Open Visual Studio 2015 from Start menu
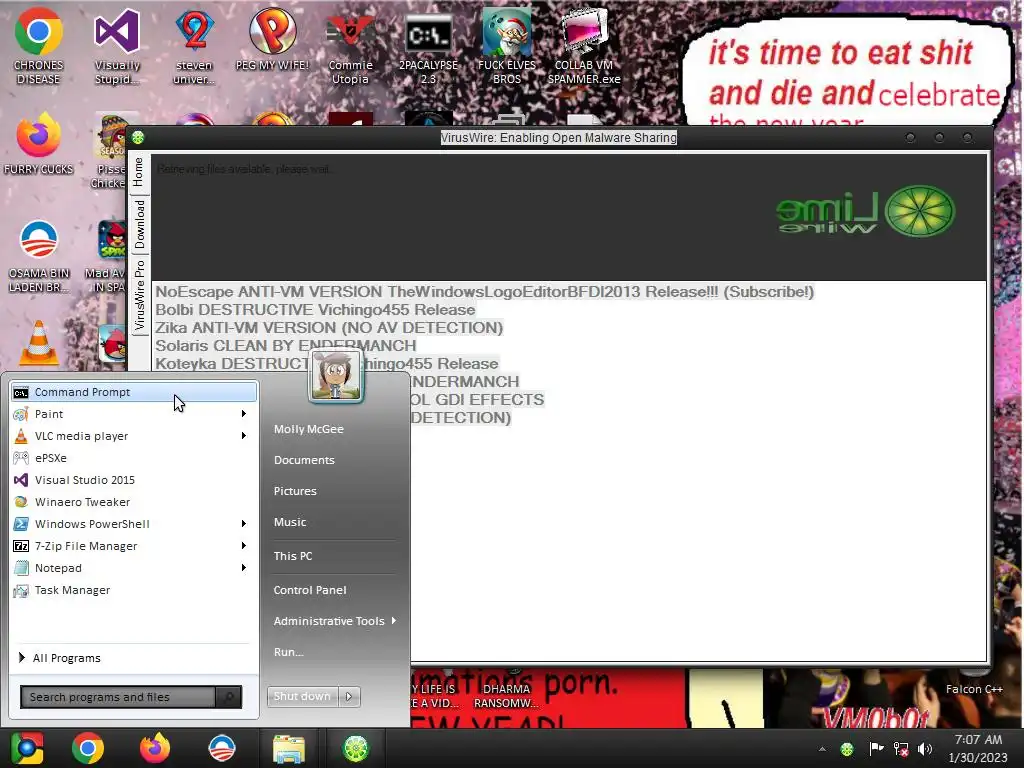 (134, 480)
